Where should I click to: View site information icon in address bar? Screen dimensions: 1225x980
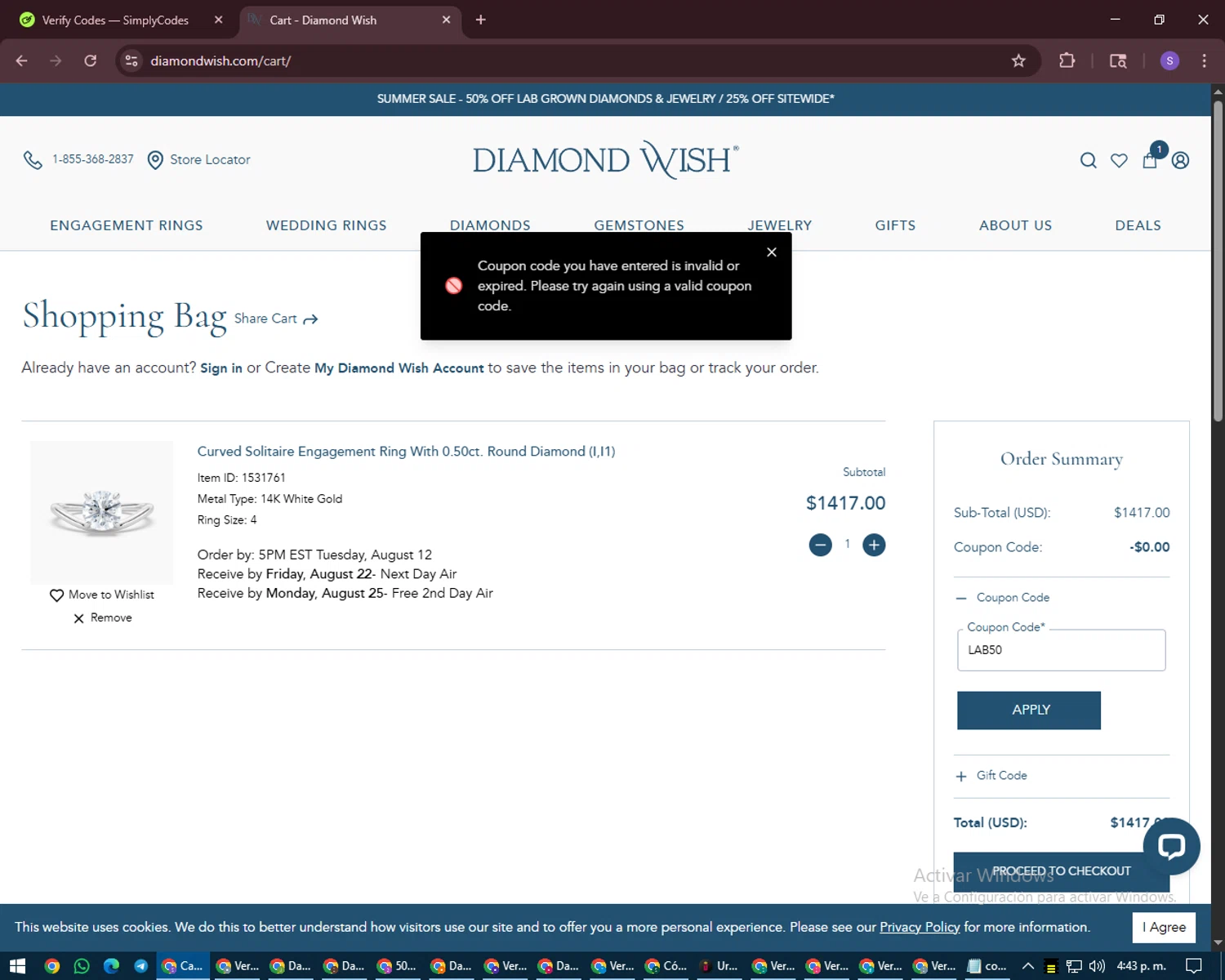(x=131, y=60)
